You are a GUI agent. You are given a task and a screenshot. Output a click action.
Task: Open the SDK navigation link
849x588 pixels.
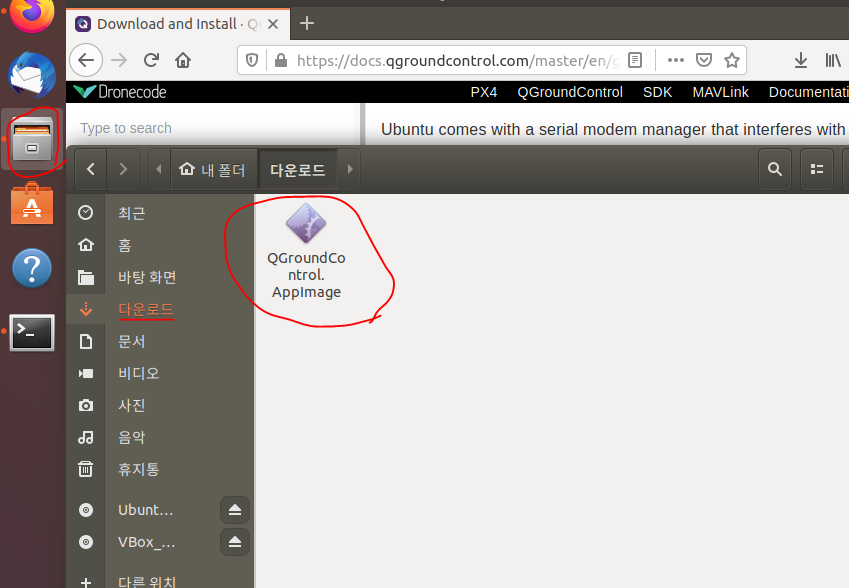657,92
